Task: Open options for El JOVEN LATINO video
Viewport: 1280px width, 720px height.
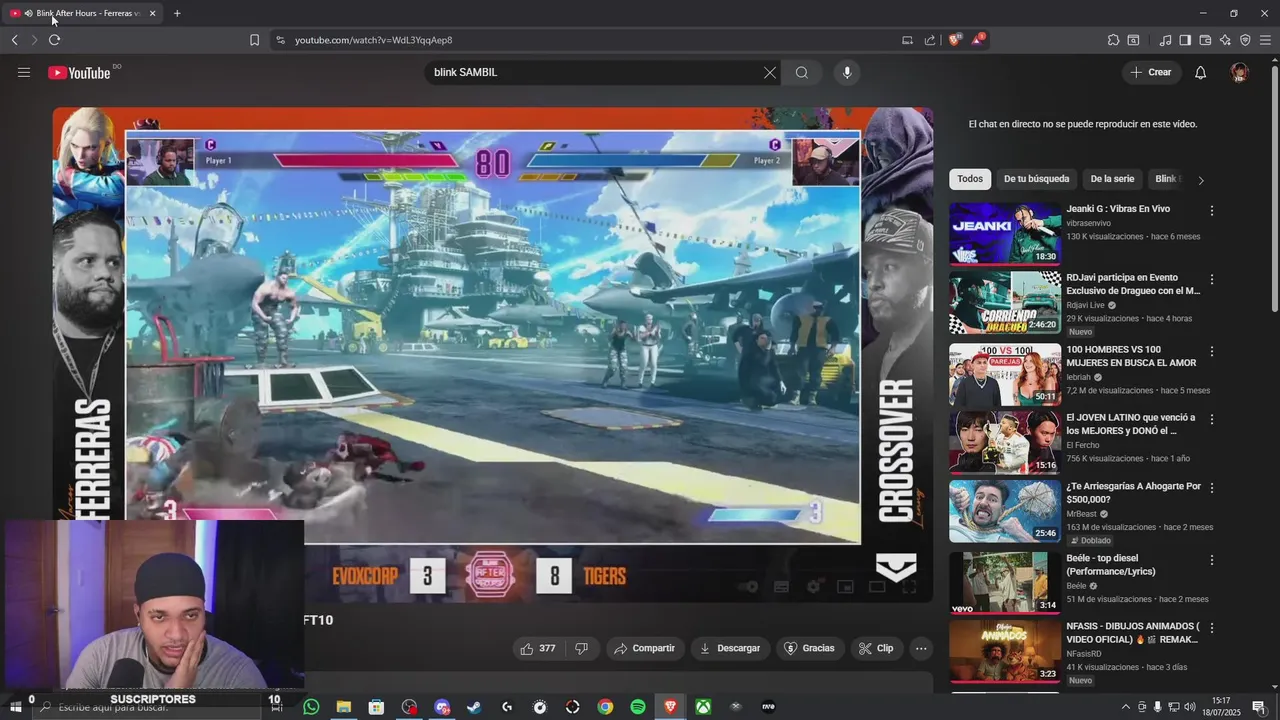Action: tap(1211, 420)
